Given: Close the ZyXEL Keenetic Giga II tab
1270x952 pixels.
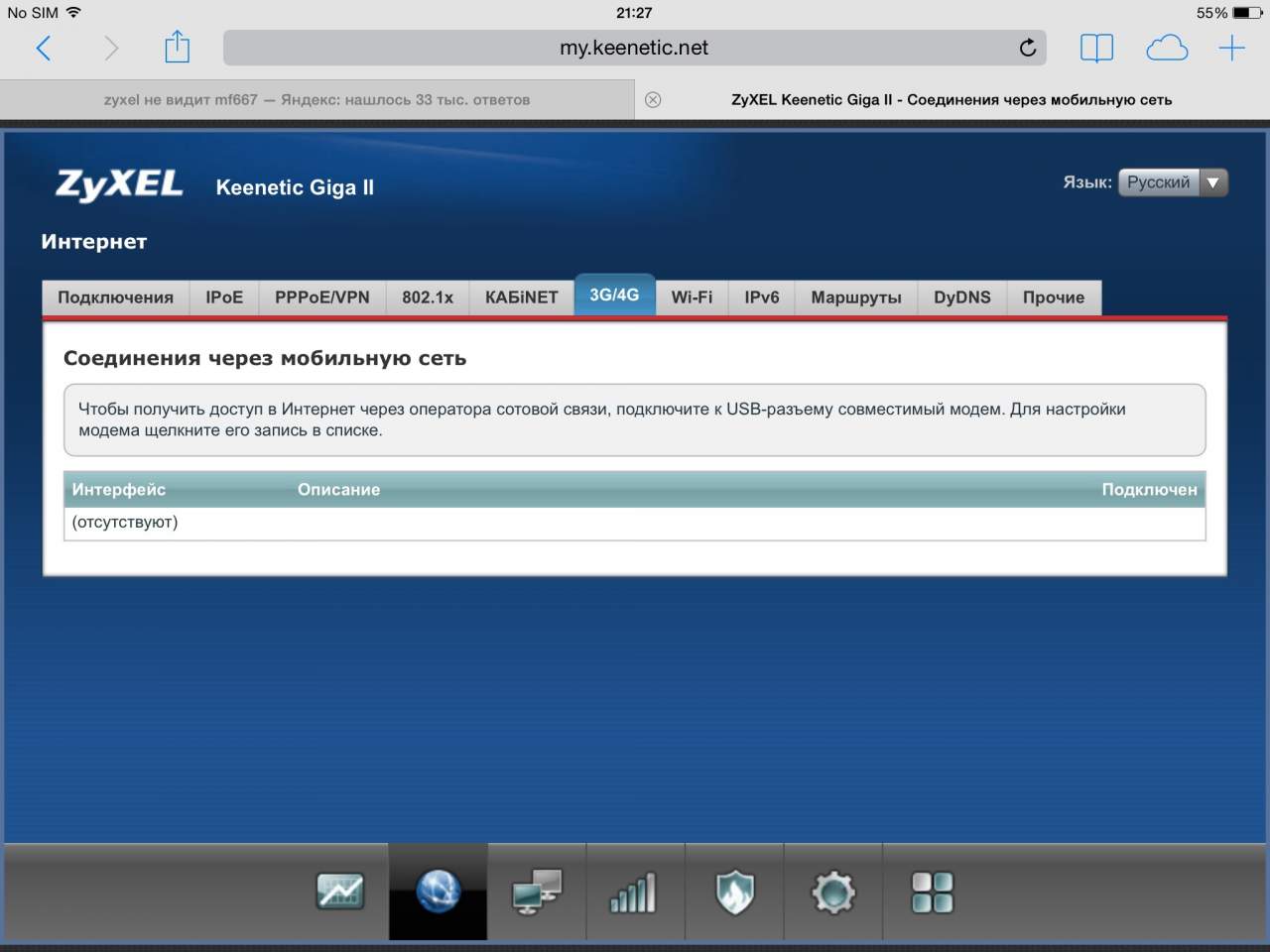Looking at the screenshot, I should click(653, 99).
